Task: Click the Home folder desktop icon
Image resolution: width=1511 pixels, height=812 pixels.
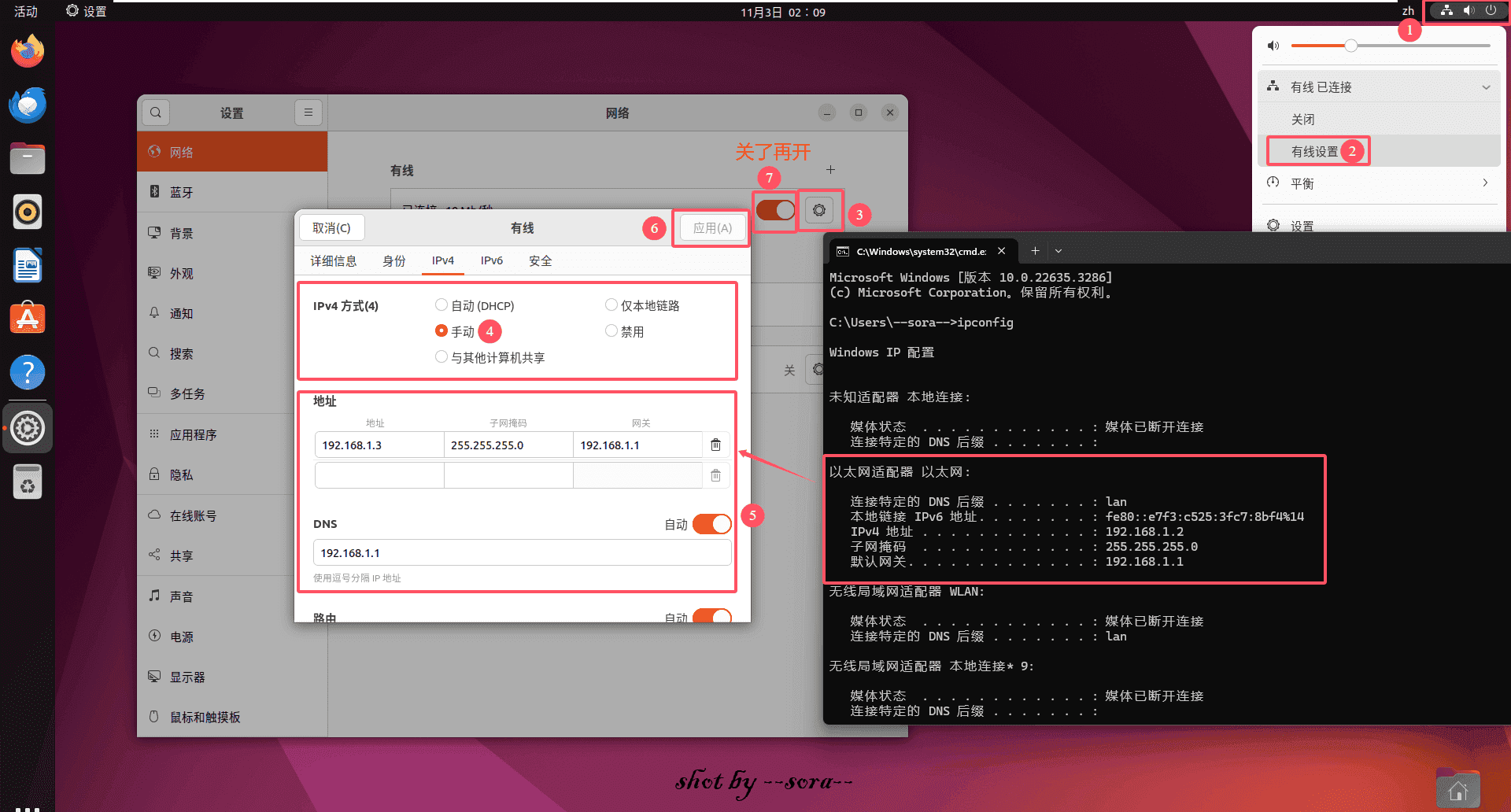Action: [x=1457, y=789]
